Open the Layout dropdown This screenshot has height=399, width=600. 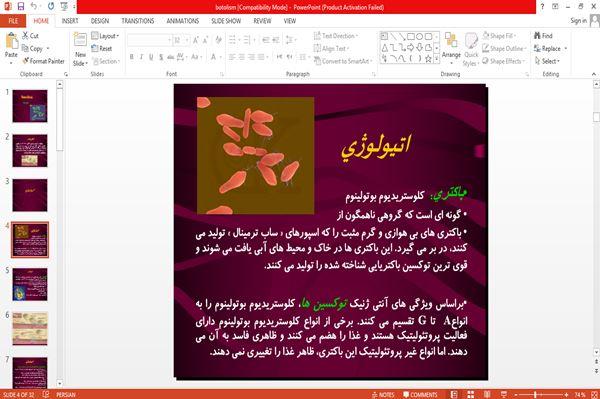[x=105, y=36]
